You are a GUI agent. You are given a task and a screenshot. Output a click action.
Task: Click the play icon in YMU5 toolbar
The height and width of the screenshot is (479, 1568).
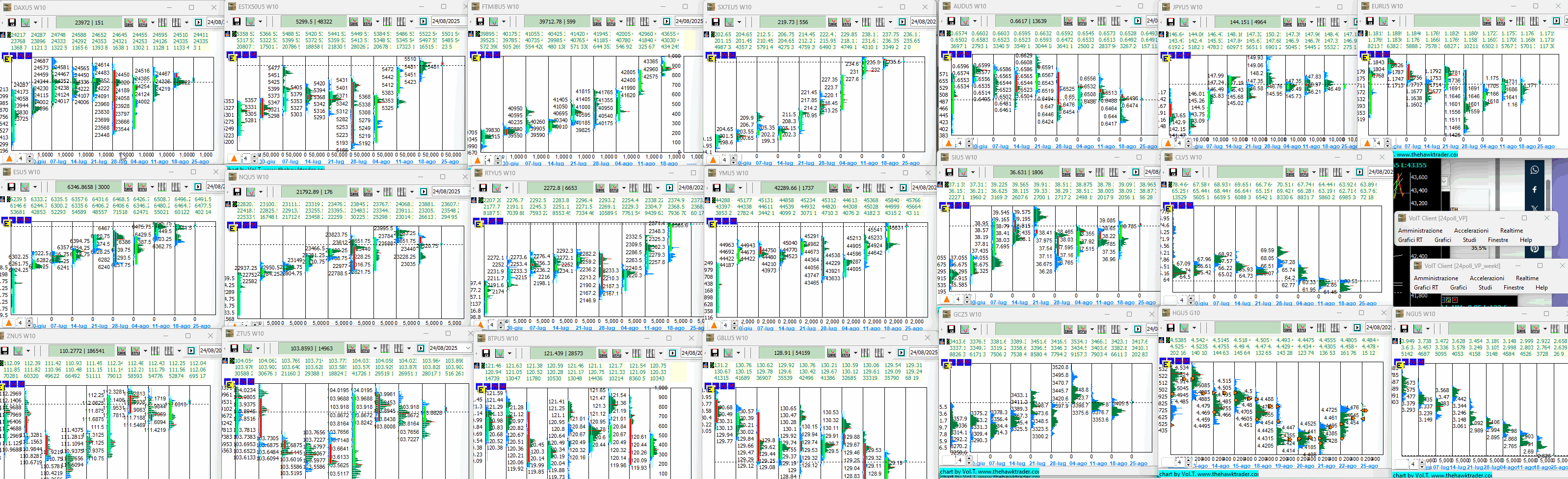pyautogui.click(x=904, y=188)
